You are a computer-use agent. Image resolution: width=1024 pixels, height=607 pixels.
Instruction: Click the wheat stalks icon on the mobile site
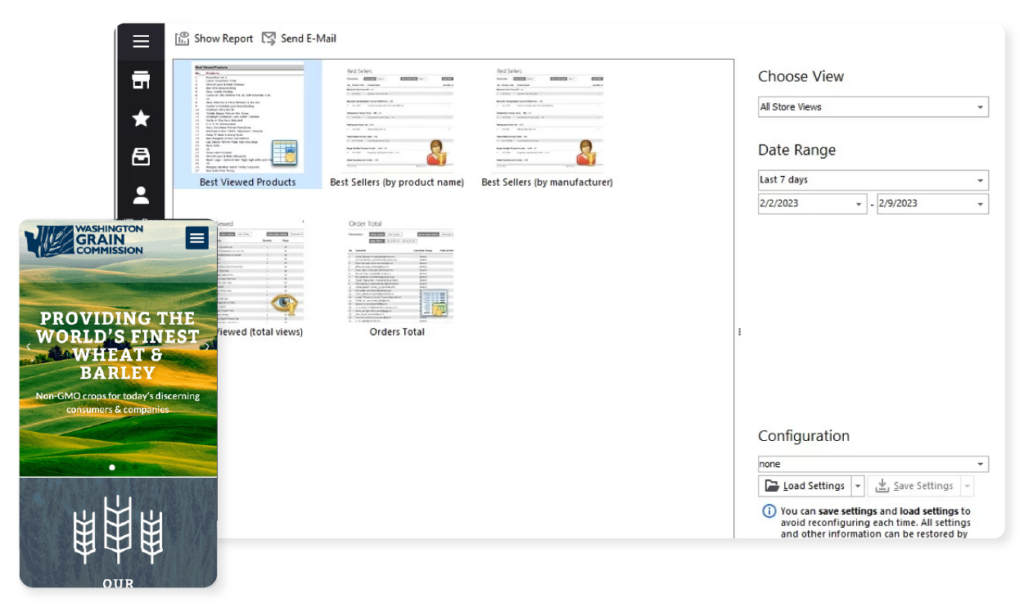pos(118,529)
